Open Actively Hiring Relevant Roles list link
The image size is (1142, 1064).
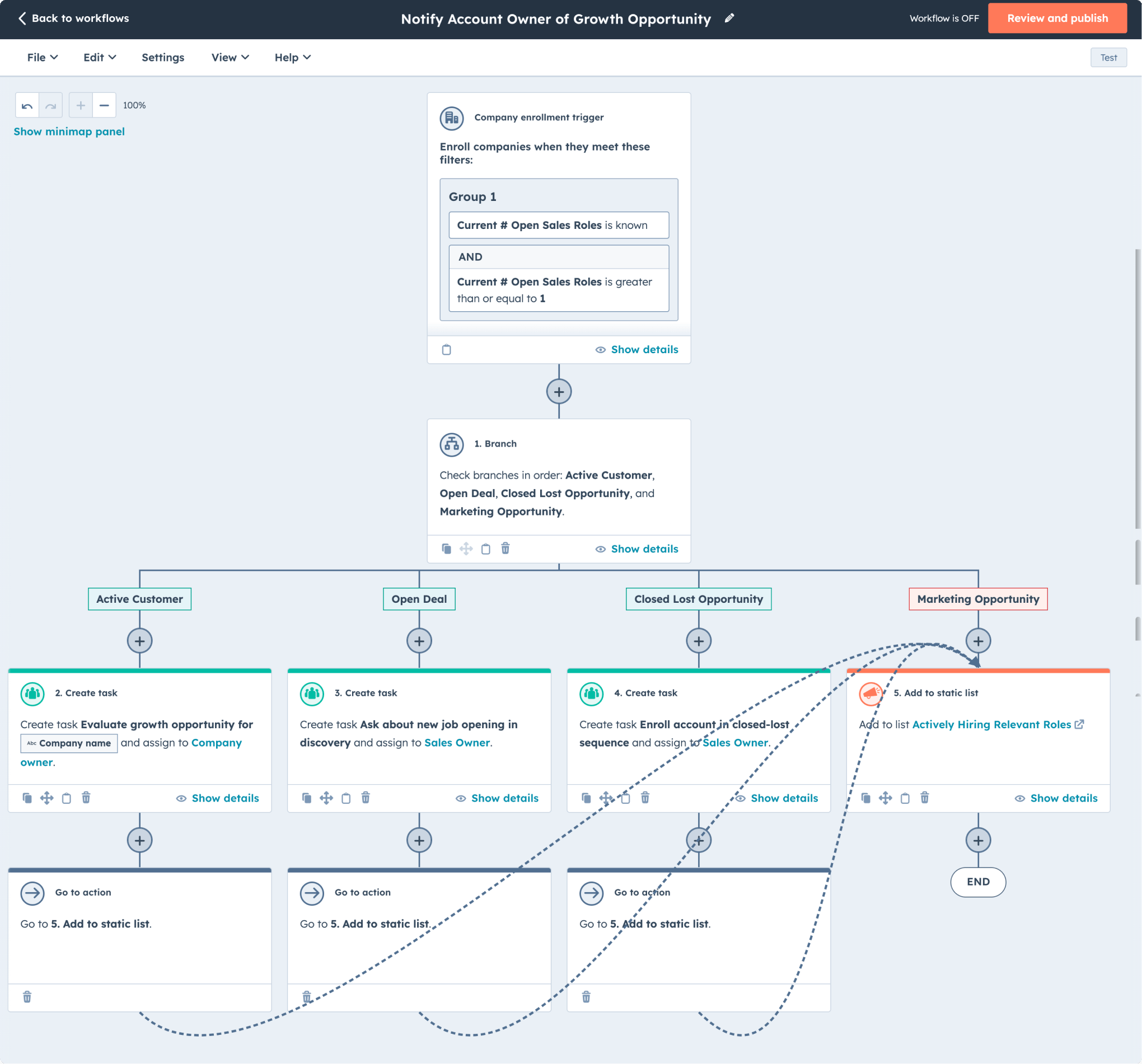point(991,725)
